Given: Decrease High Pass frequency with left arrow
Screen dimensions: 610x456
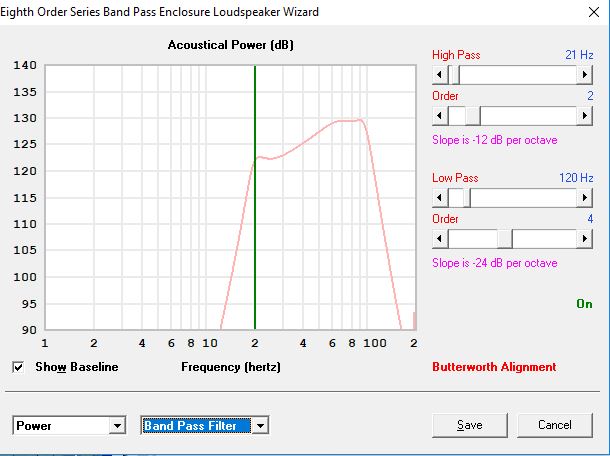Looking at the screenshot, I should [440, 74].
